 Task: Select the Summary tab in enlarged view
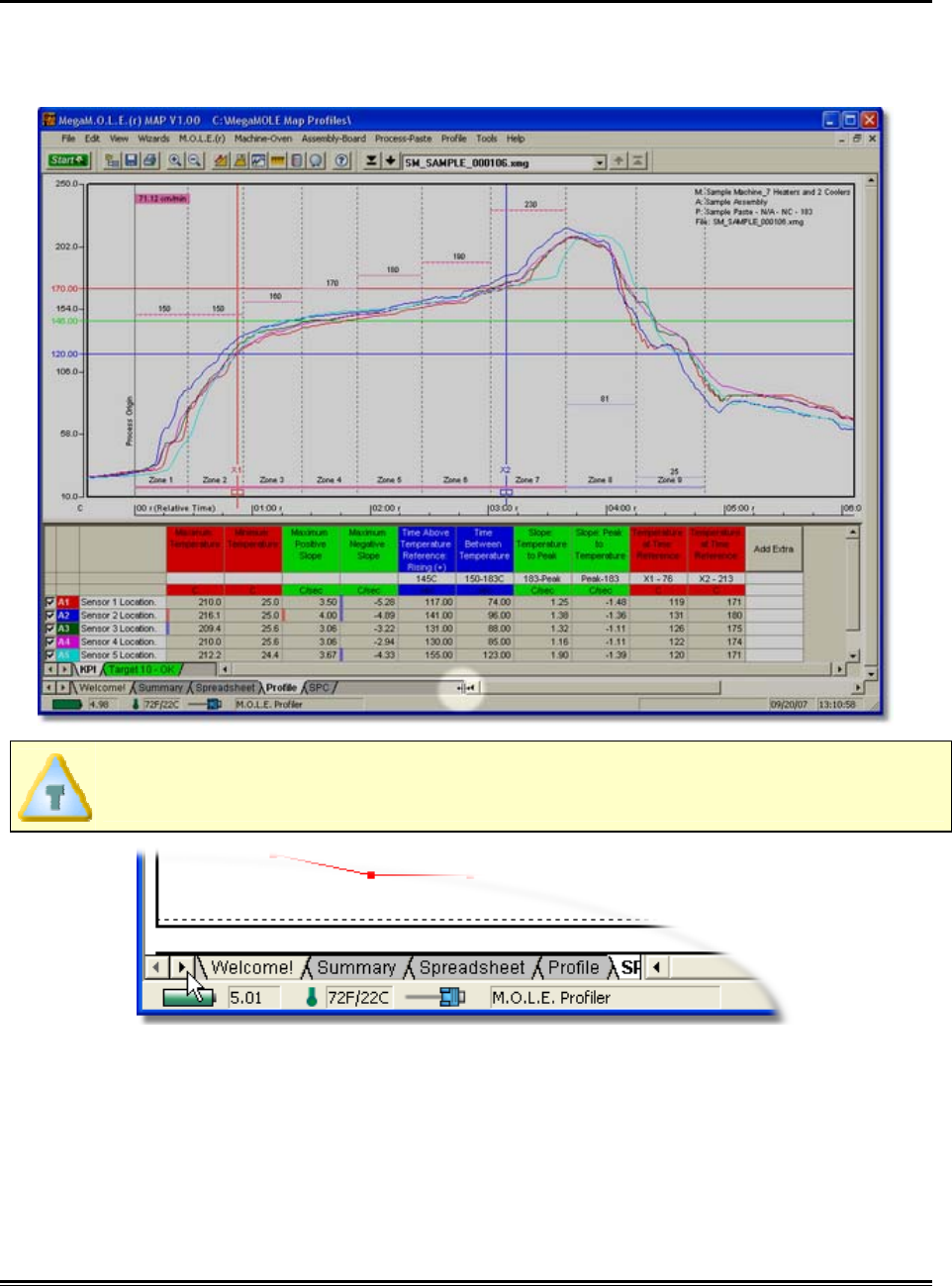[x=356, y=967]
